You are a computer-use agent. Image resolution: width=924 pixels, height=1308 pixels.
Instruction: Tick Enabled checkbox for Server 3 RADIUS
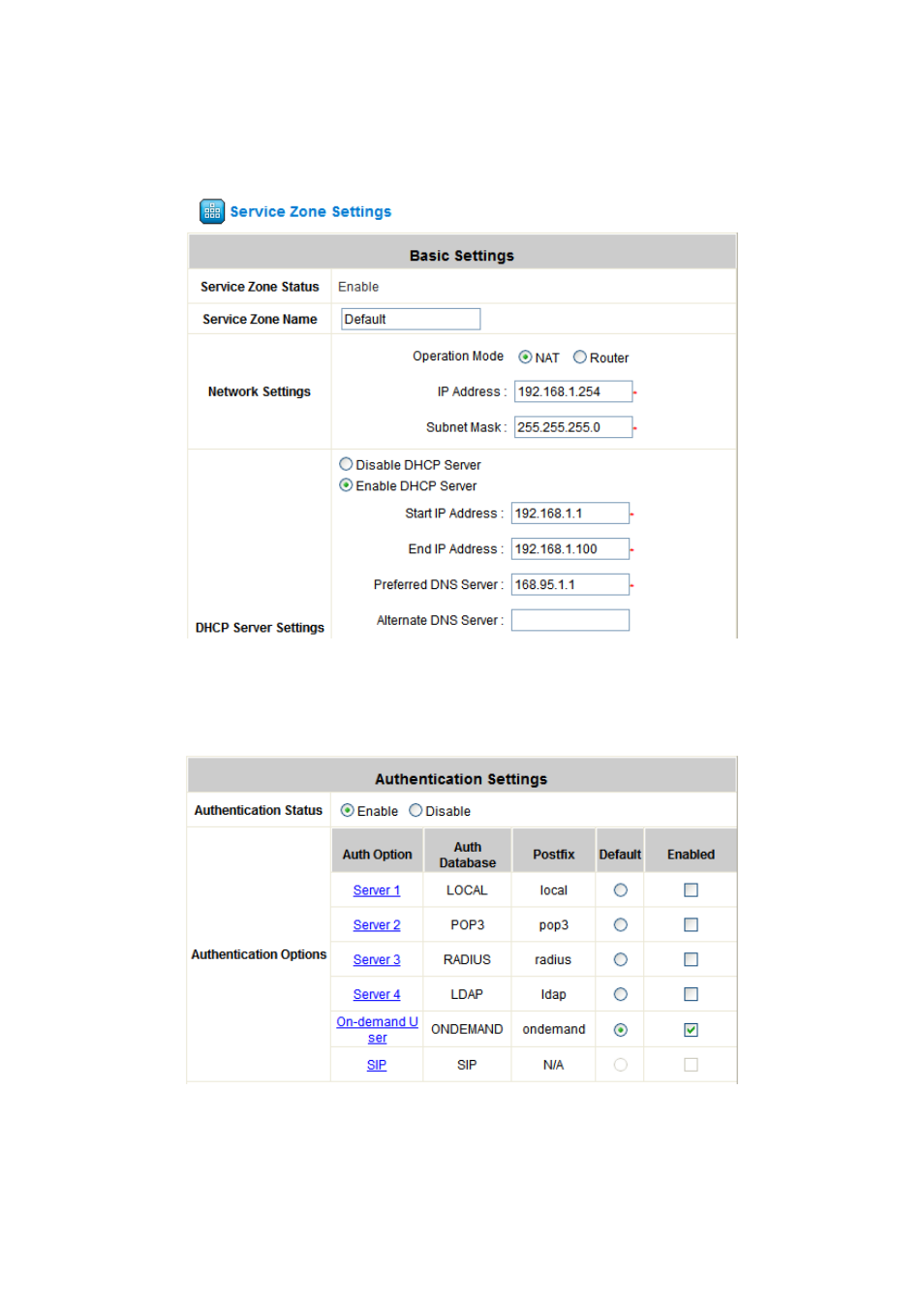tap(691, 960)
